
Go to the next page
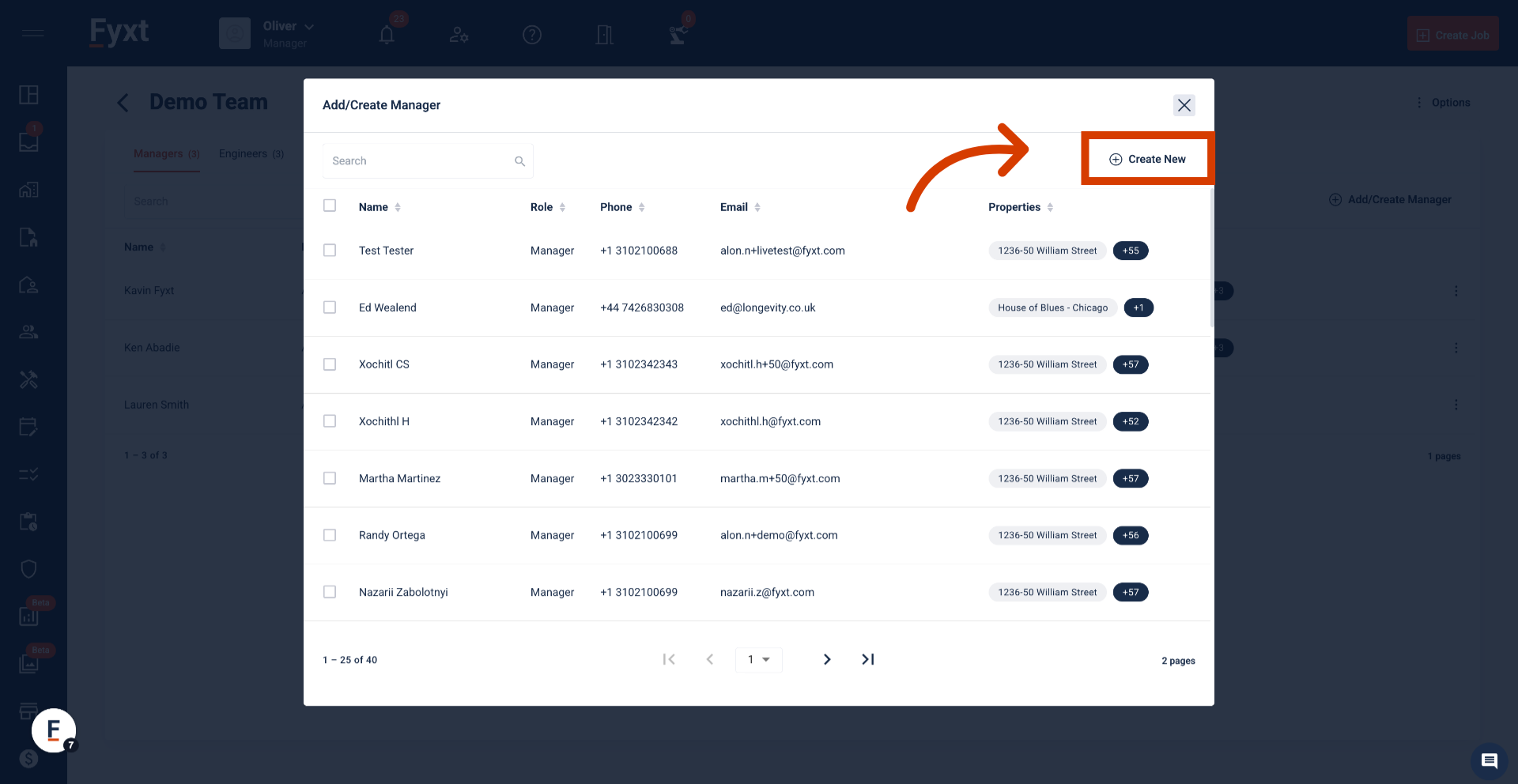click(x=827, y=659)
